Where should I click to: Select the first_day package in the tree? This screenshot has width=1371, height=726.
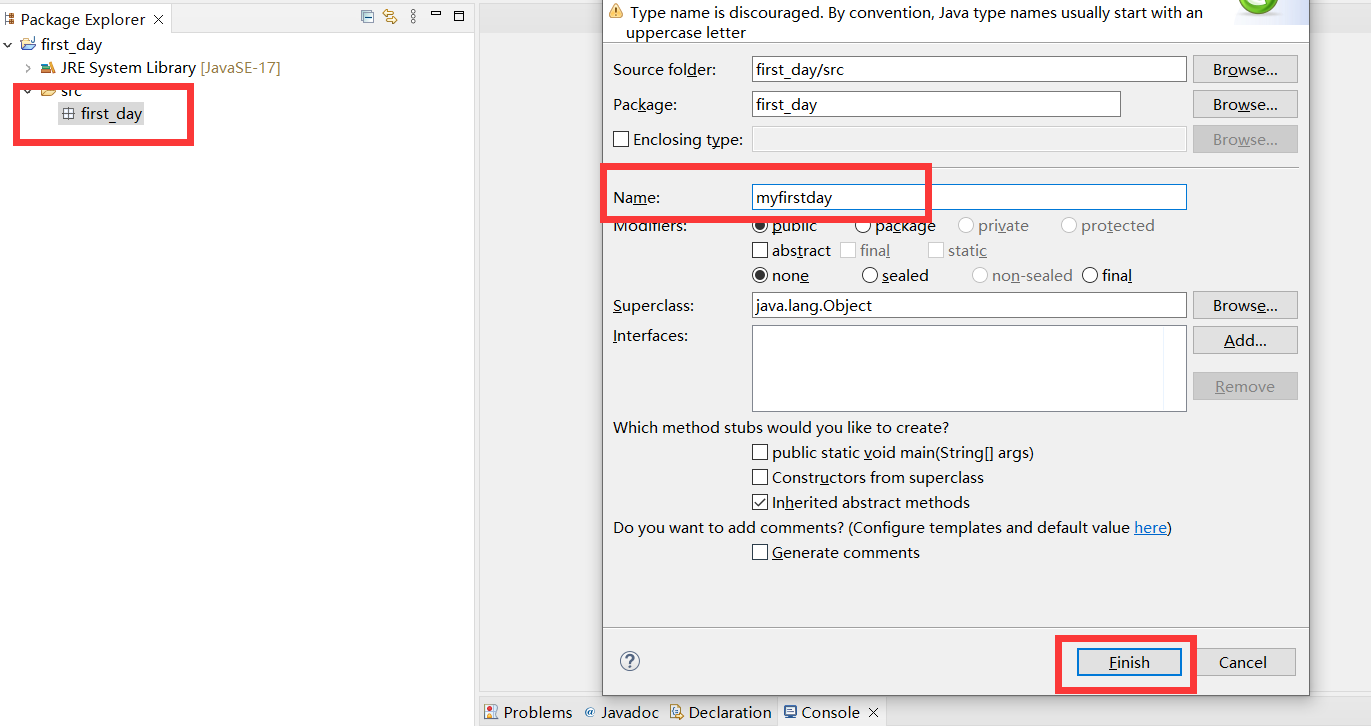[x=112, y=114]
